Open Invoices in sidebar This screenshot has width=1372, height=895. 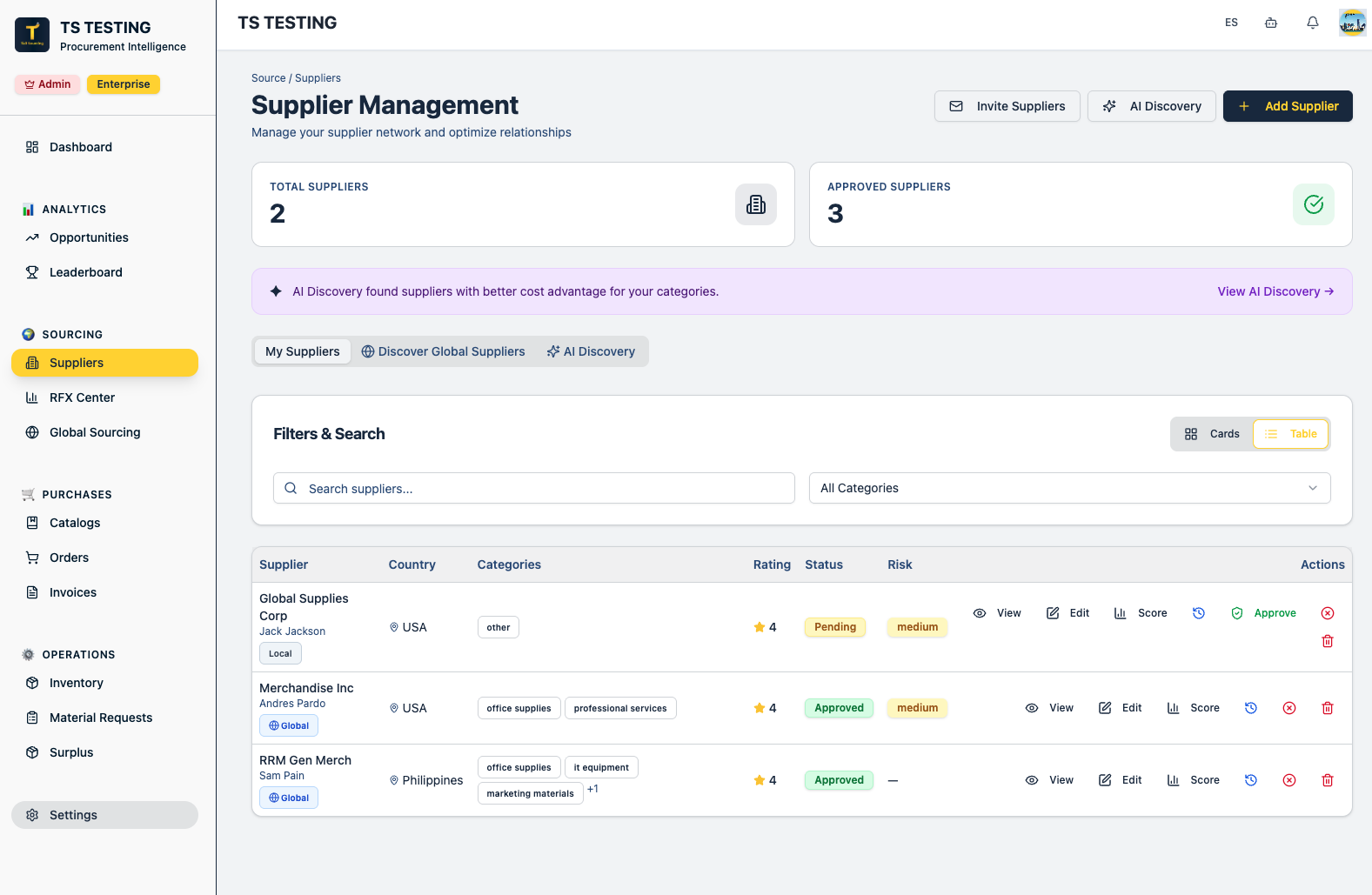coord(104,592)
